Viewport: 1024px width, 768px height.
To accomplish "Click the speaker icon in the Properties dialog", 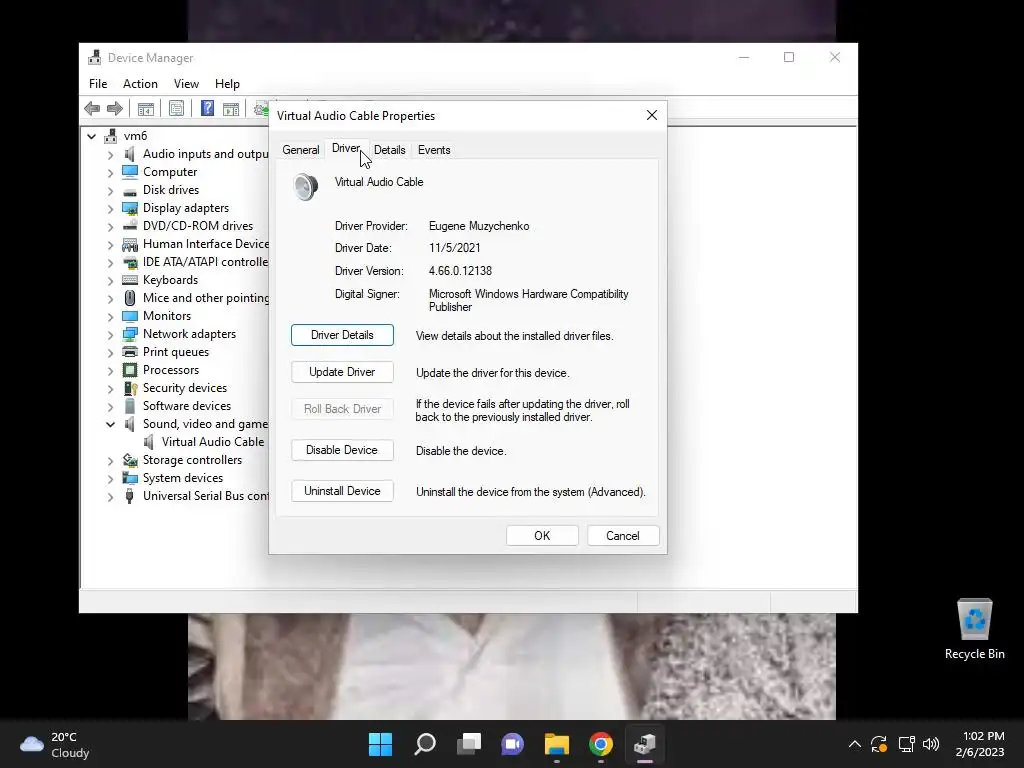I will [306, 187].
